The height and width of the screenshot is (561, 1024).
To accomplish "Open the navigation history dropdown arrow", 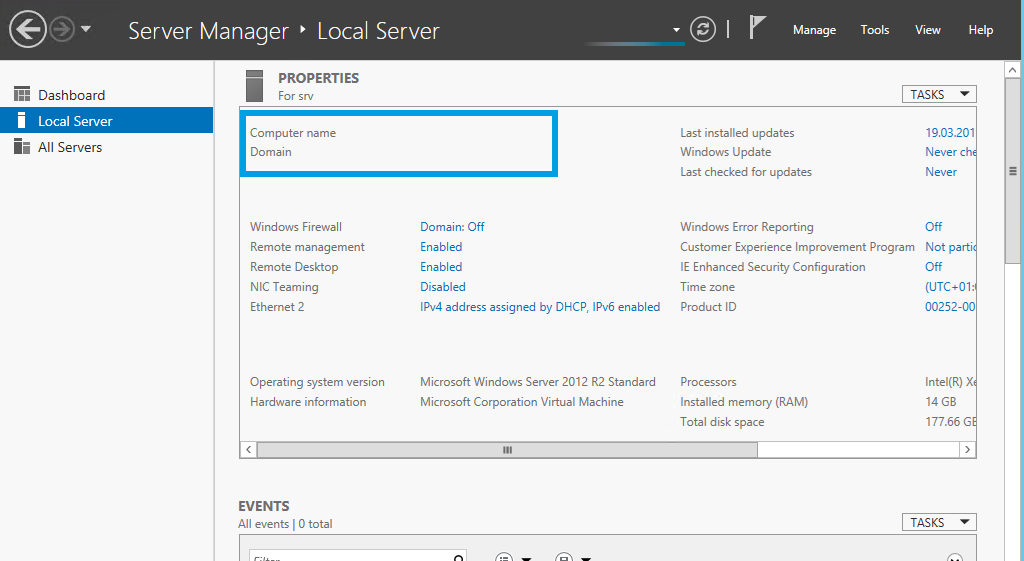I will [86, 30].
